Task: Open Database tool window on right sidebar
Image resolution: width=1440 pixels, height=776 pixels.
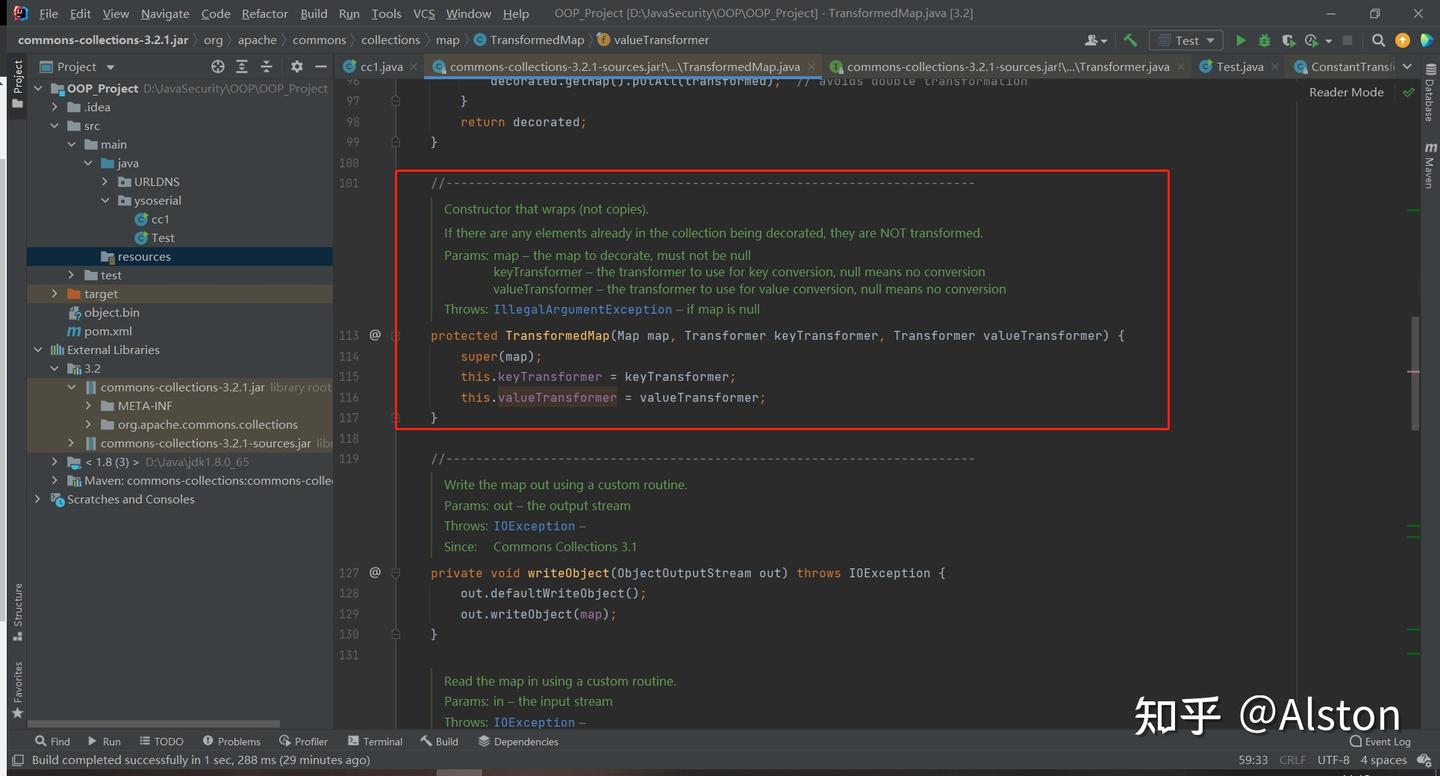Action: [1429, 95]
